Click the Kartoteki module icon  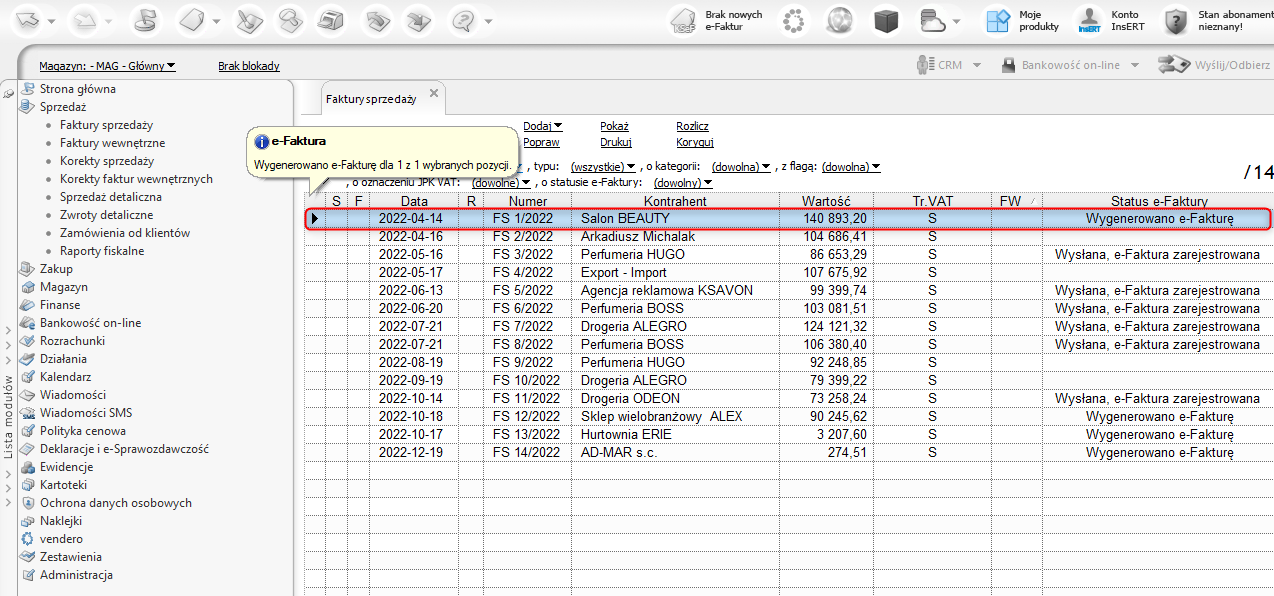tap(29, 485)
